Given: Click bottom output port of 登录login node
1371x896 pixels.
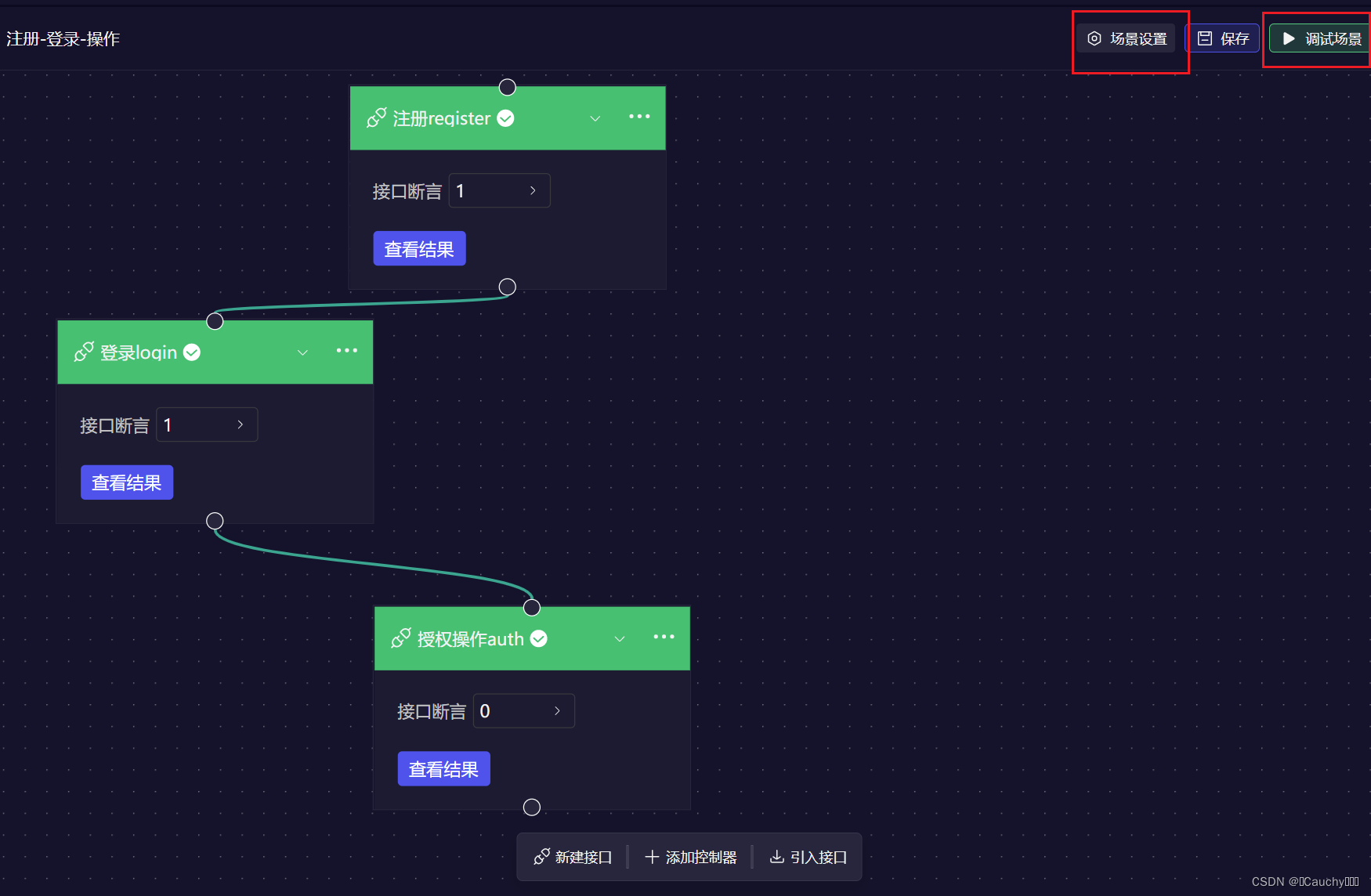Looking at the screenshot, I should pos(215,521).
